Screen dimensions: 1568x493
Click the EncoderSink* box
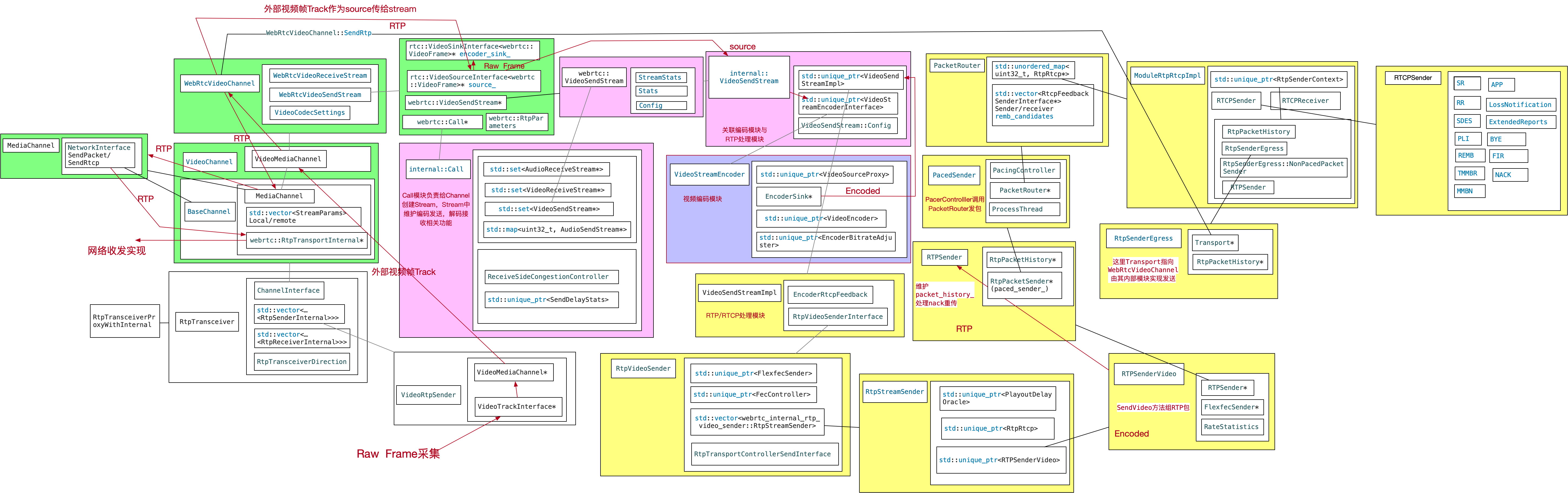[789, 196]
